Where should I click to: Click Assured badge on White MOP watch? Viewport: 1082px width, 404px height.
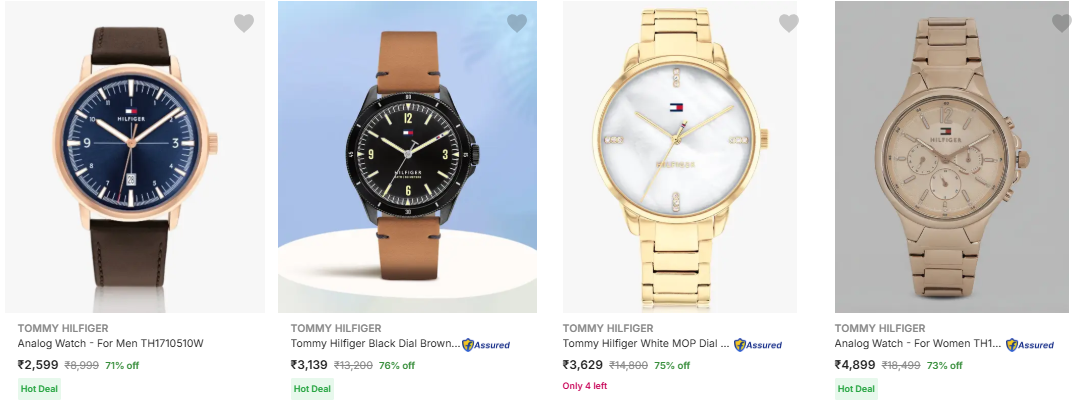coord(759,345)
